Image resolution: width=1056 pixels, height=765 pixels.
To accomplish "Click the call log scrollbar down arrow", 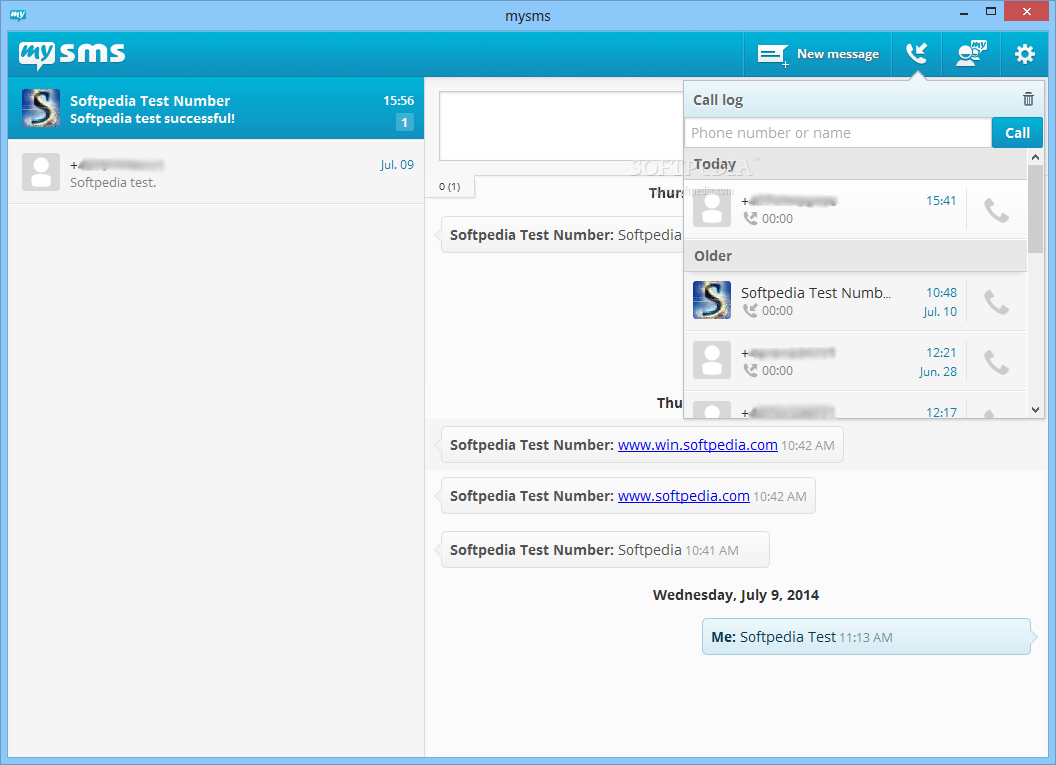I will [x=1035, y=409].
